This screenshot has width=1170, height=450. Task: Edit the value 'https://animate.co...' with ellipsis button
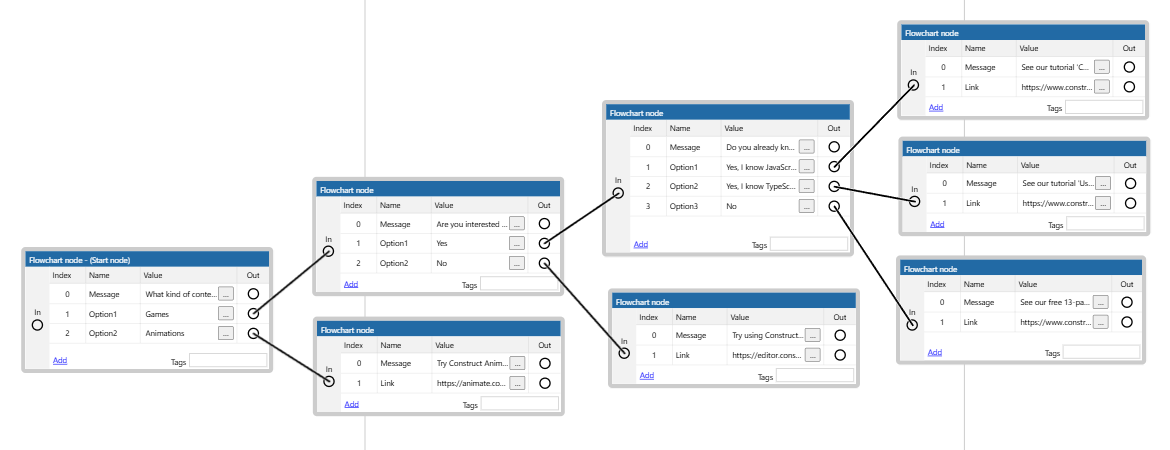[x=517, y=383]
